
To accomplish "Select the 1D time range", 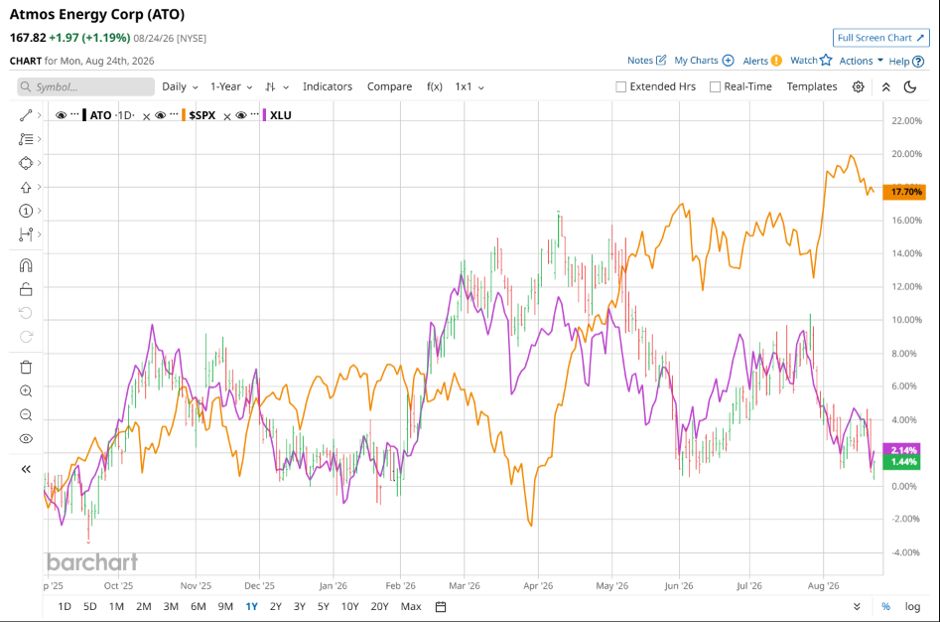I will click(x=64, y=606).
